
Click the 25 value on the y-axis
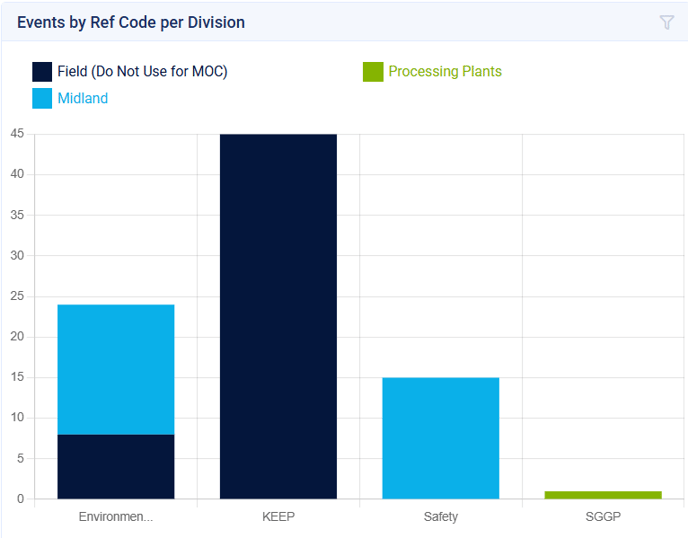tap(17, 296)
